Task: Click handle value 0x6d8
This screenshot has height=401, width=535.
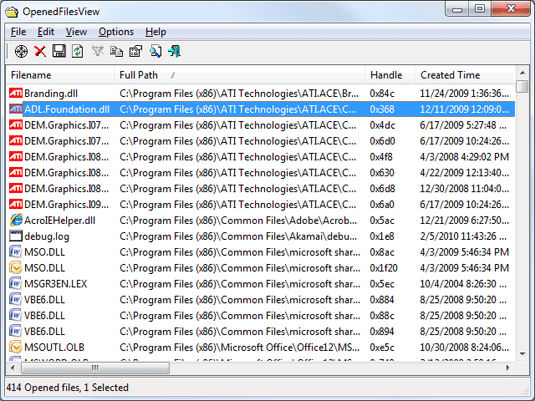Action: [x=382, y=189]
